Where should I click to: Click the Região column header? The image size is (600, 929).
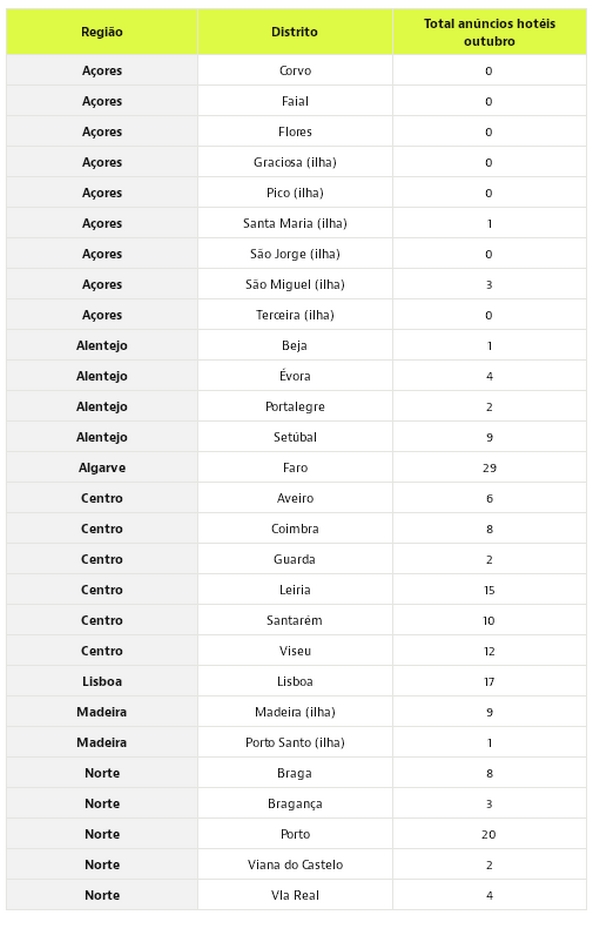[102, 32]
